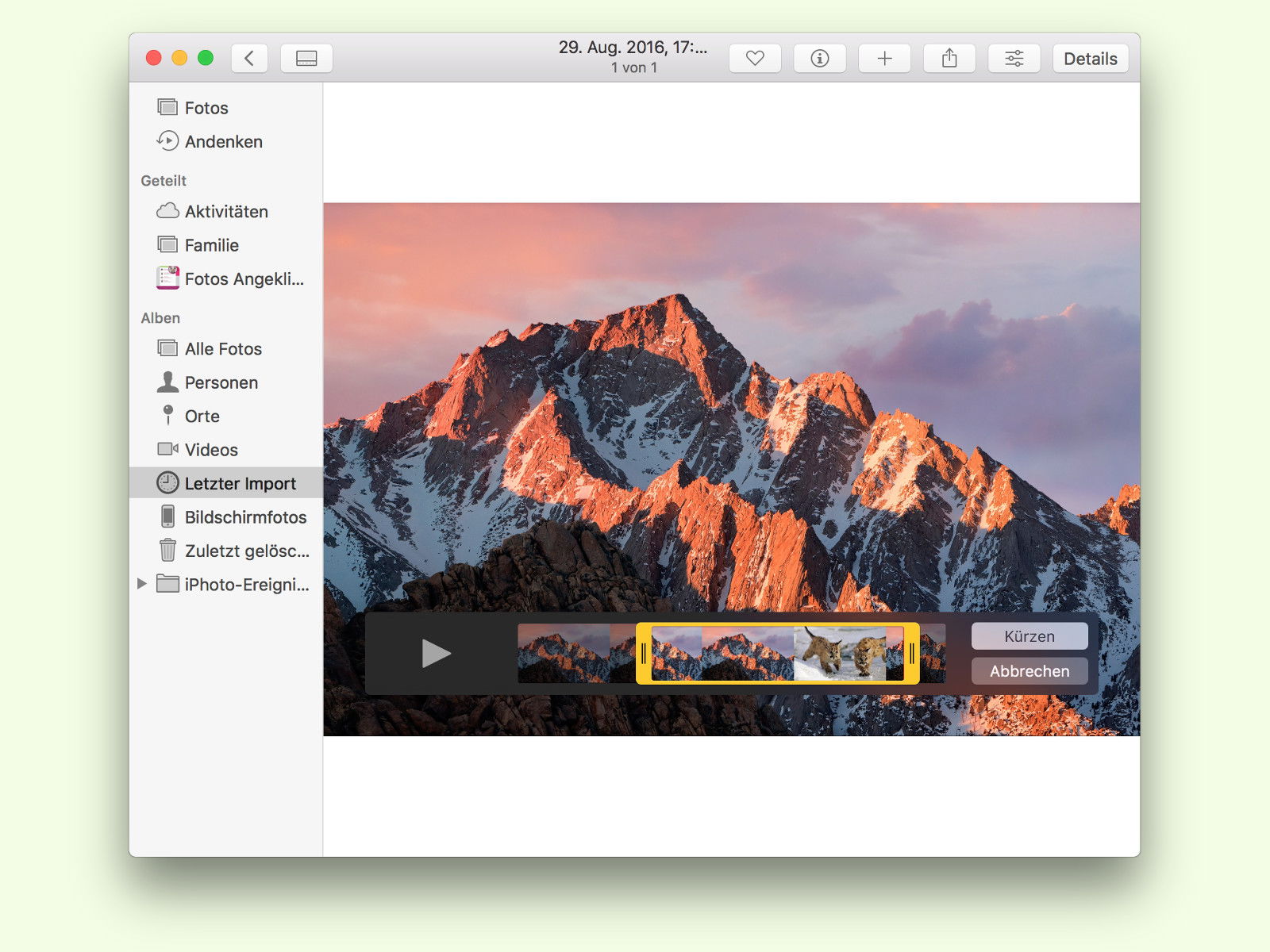Click the Orte pin icon
This screenshot has width=1270, height=952.
click(167, 416)
